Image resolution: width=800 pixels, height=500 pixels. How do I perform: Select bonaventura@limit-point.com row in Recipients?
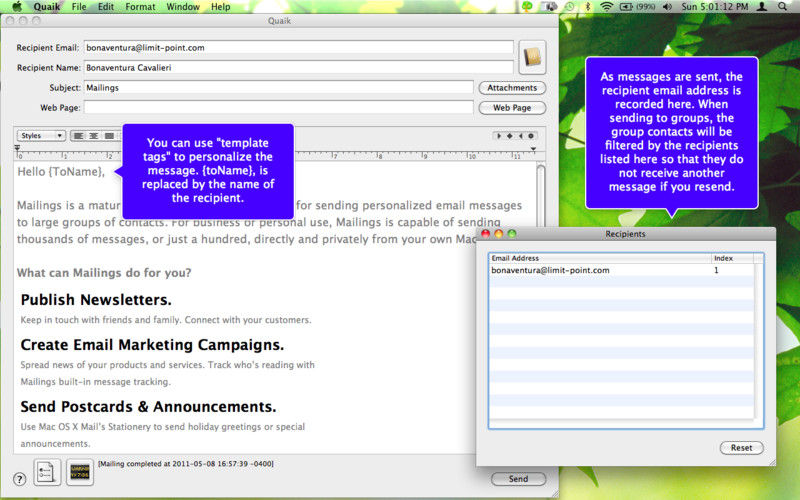click(x=621, y=270)
